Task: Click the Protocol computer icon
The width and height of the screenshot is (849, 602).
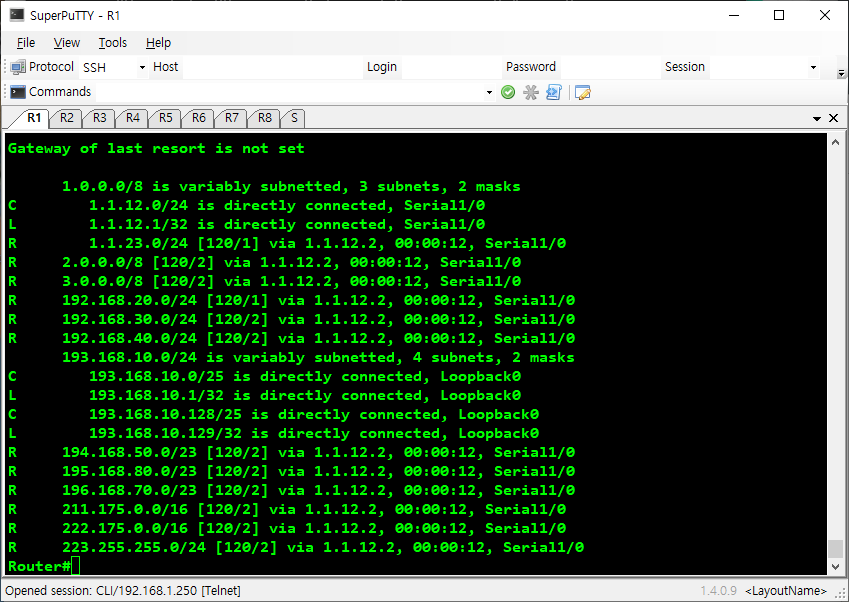Action: coord(17,67)
